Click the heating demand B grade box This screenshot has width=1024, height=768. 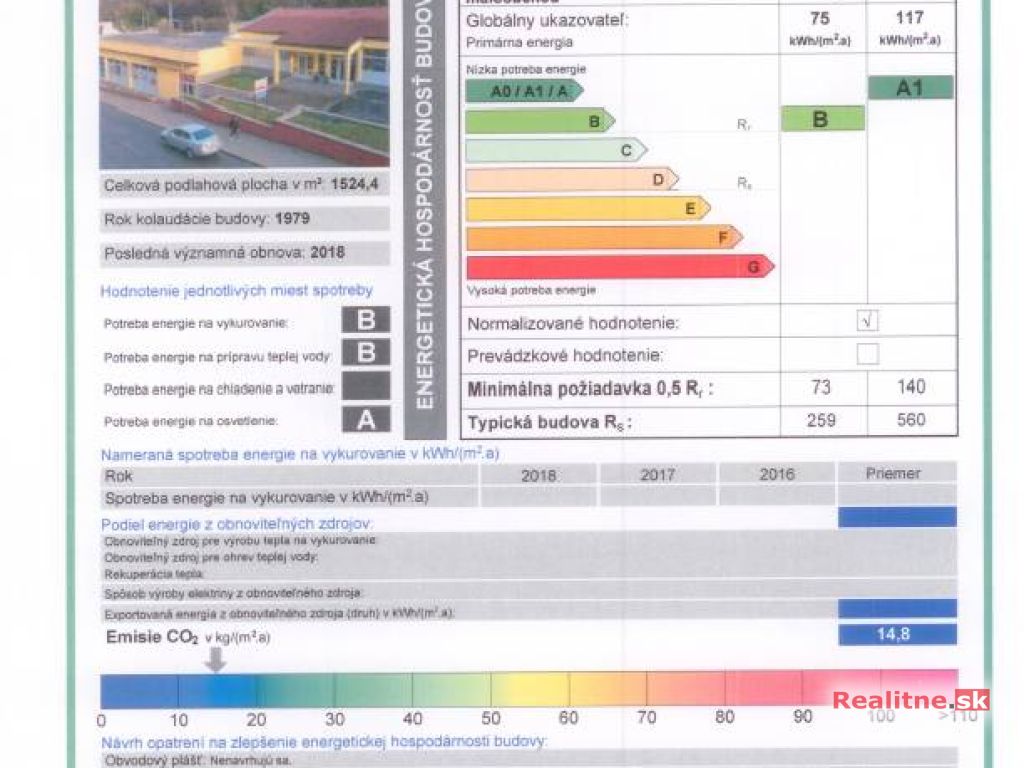366,320
